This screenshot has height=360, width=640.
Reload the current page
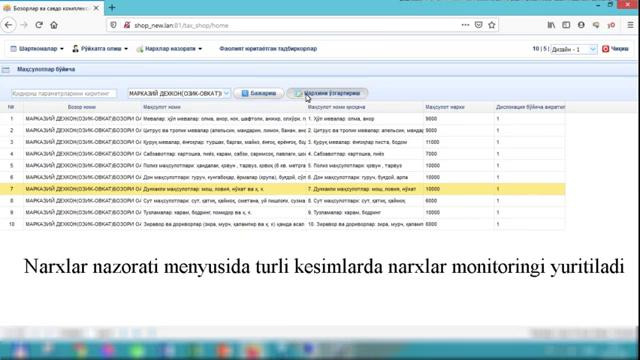coord(39,25)
